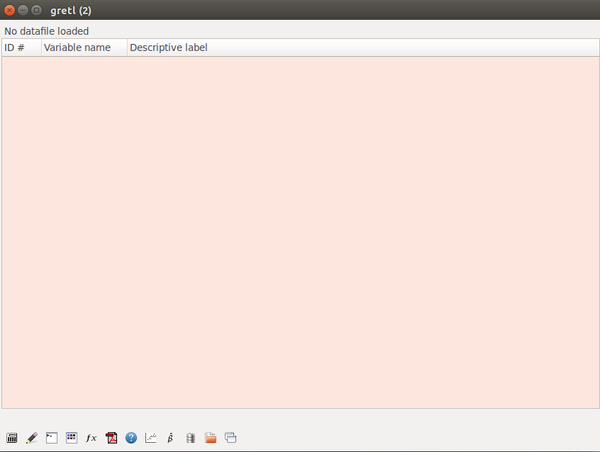Open the OLS model beta-hat icon
This screenshot has height=452, width=600.
point(171,437)
